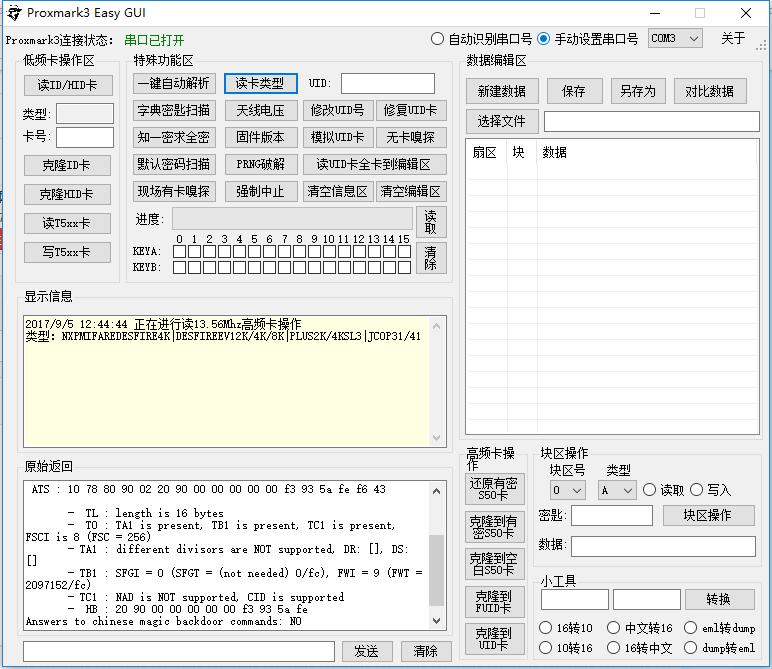Viewport: 772px width, 669px height.
Task: Click 克隆到FUID卡 button
Action: coord(494,602)
